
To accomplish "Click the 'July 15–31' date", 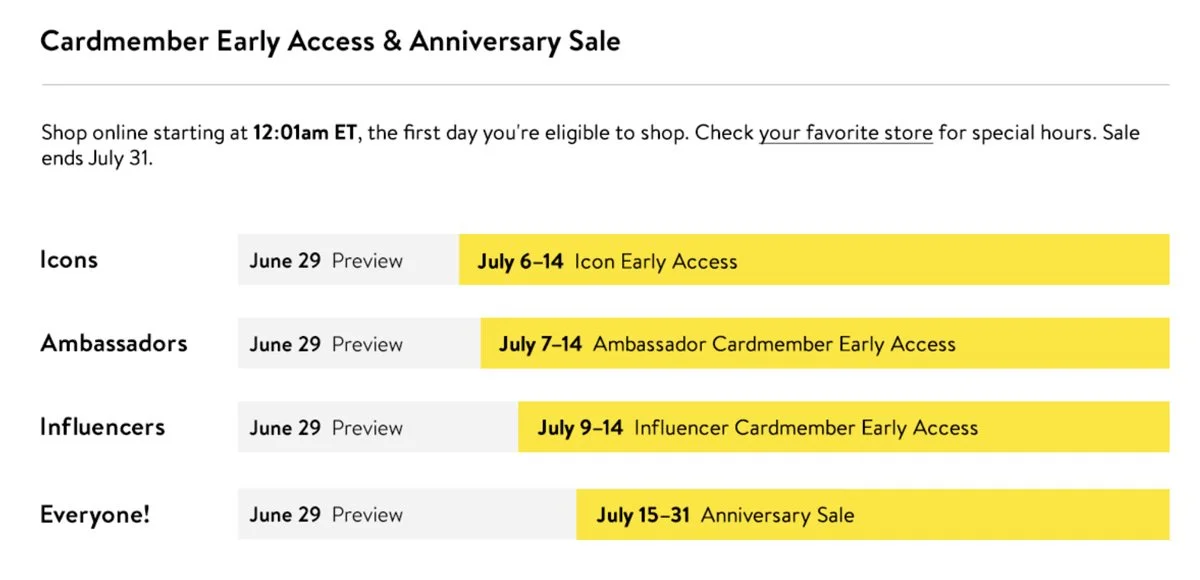I will (643, 516).
